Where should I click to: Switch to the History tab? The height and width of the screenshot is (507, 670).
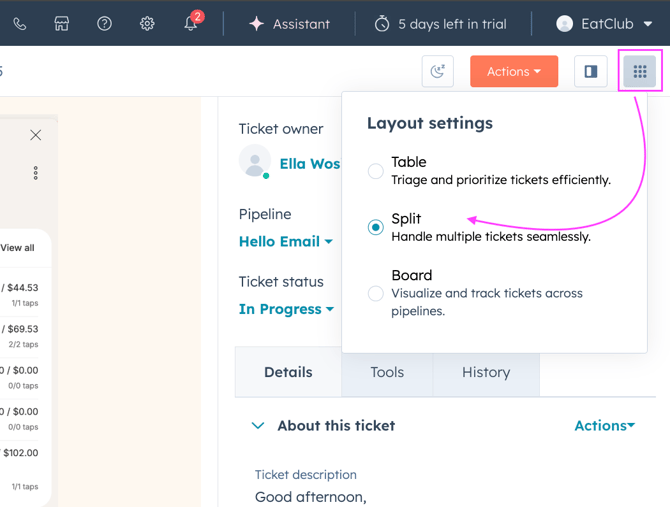point(486,372)
